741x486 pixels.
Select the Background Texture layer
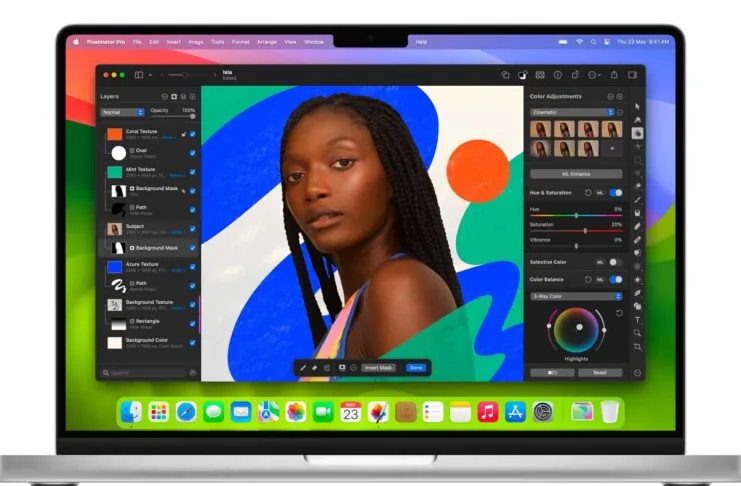(x=148, y=305)
